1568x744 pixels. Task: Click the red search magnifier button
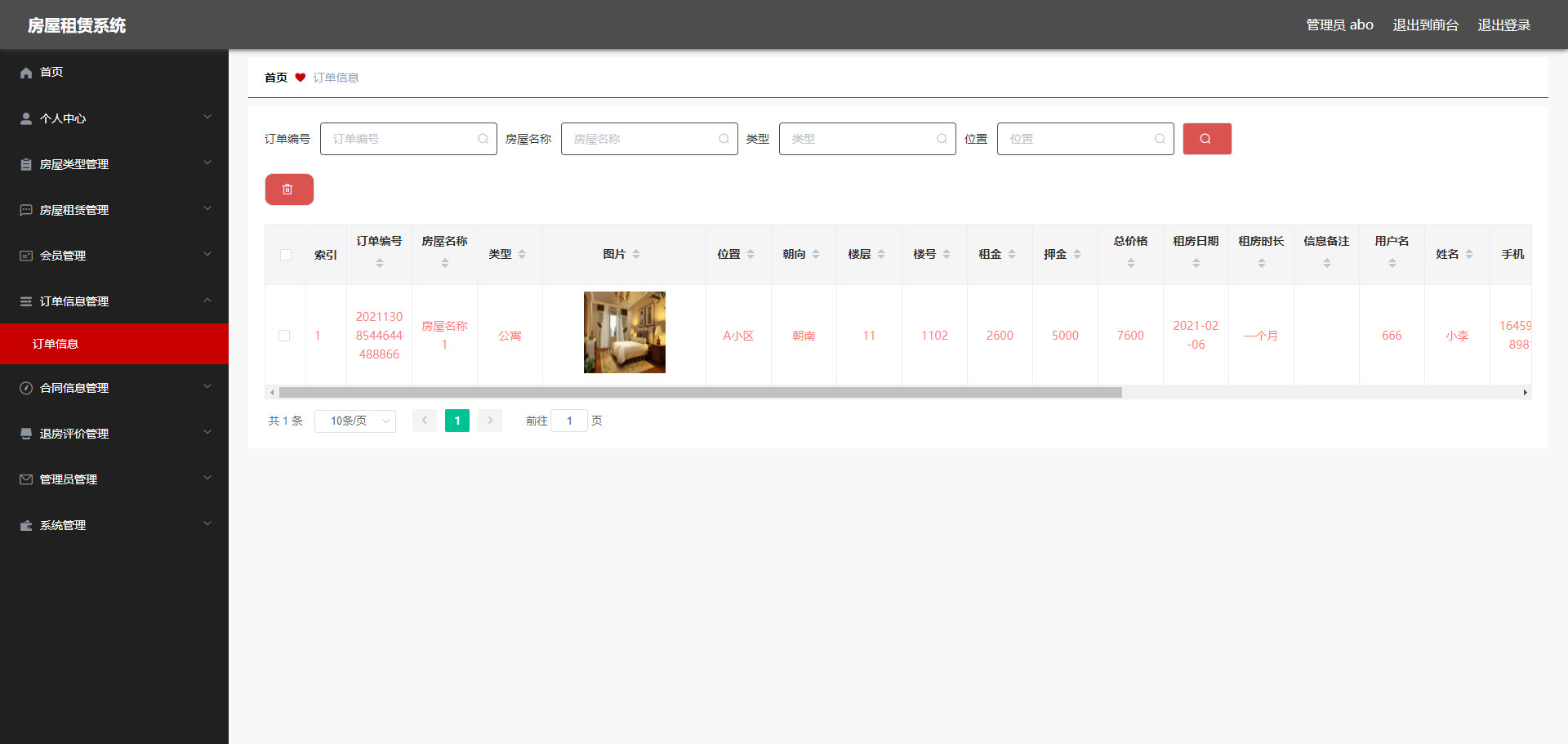[1207, 139]
